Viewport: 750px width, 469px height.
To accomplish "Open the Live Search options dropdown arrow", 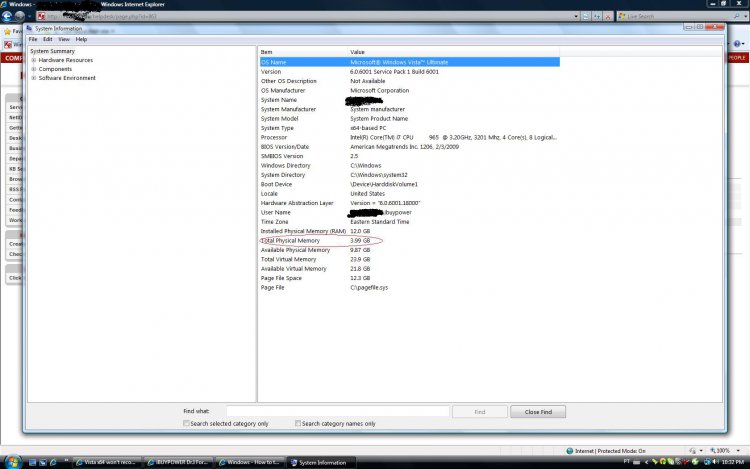I will pos(745,16).
